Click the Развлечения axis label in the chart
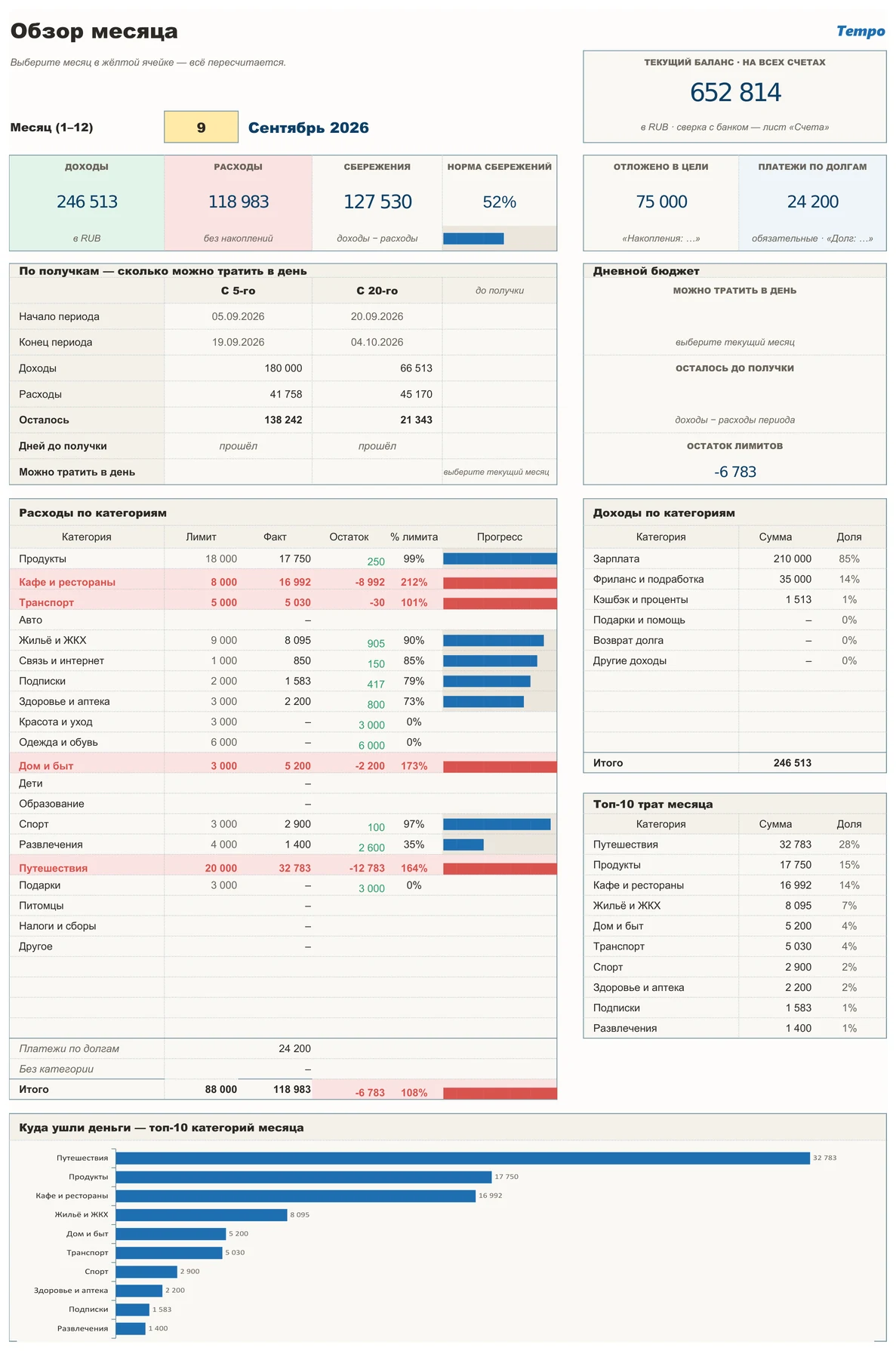This screenshot has width=896, height=1351. pos(82,1328)
